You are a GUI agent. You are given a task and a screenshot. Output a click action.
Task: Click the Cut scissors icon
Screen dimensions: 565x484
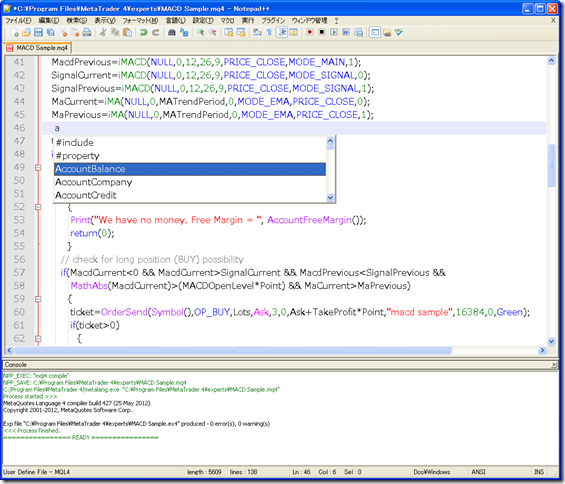[103, 33]
